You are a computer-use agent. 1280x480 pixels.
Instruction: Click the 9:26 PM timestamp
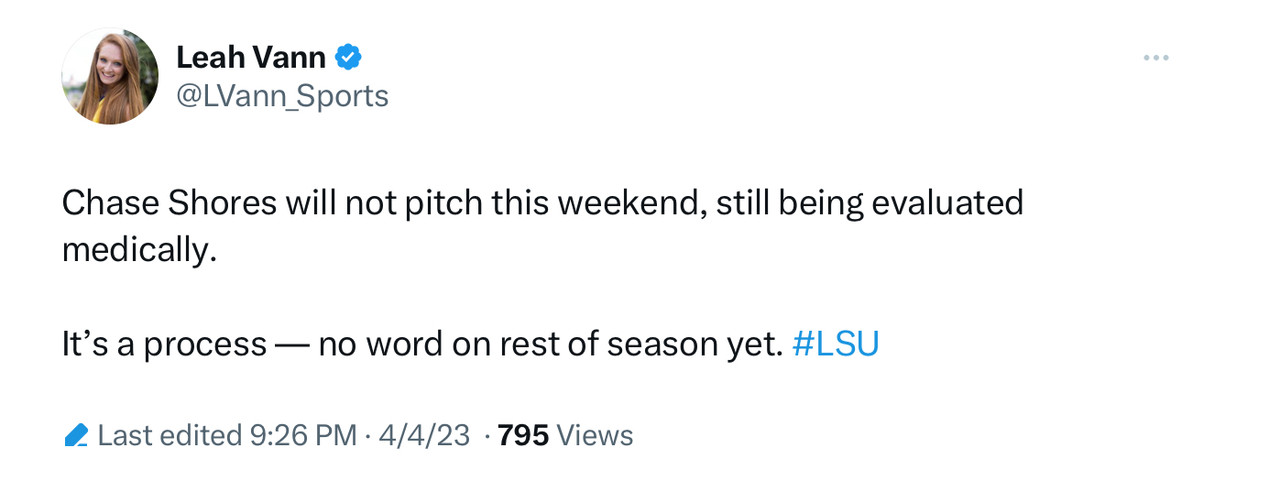click(304, 436)
